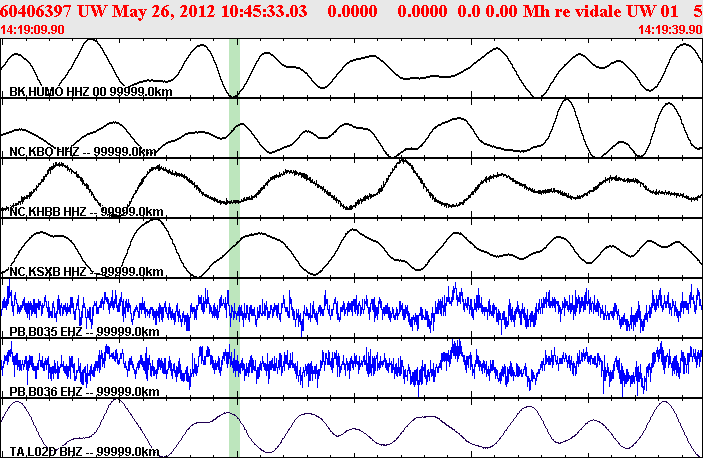The image size is (703, 458).
Task: Click the green marker on the KSXB trace
Action: coord(234,248)
